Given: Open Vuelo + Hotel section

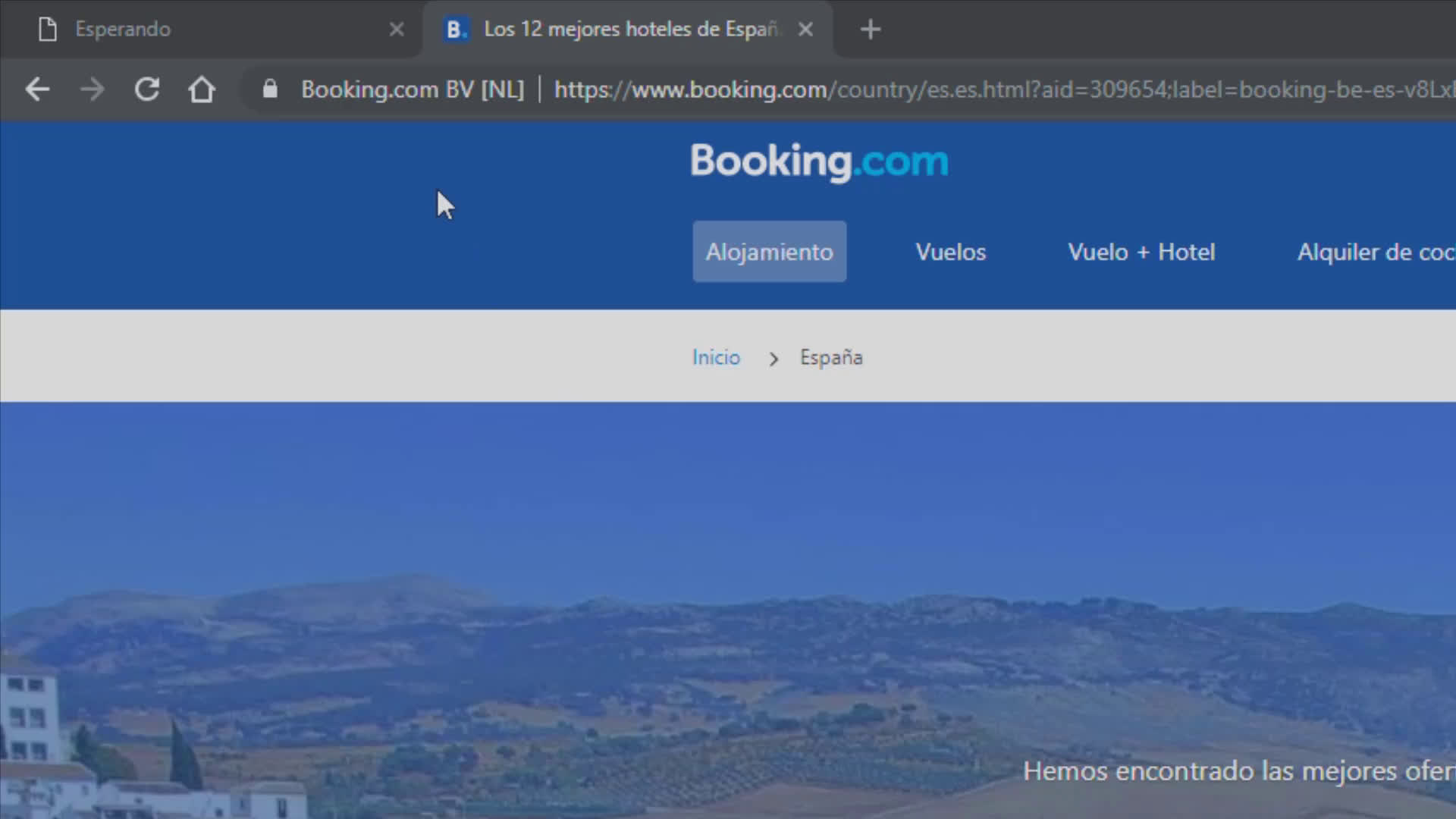Looking at the screenshot, I should point(1141,252).
